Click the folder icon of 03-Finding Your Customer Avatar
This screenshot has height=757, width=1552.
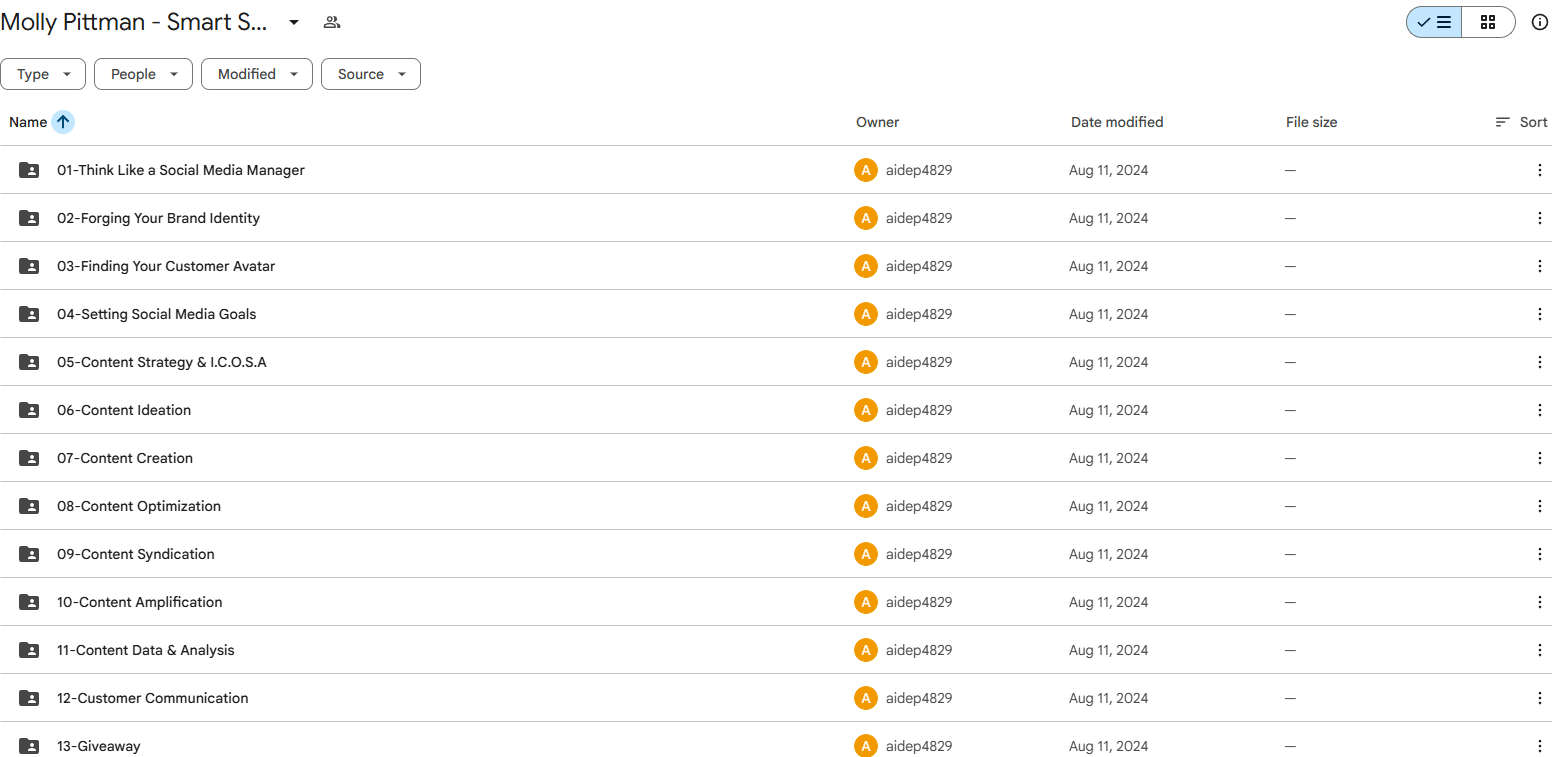coord(29,266)
